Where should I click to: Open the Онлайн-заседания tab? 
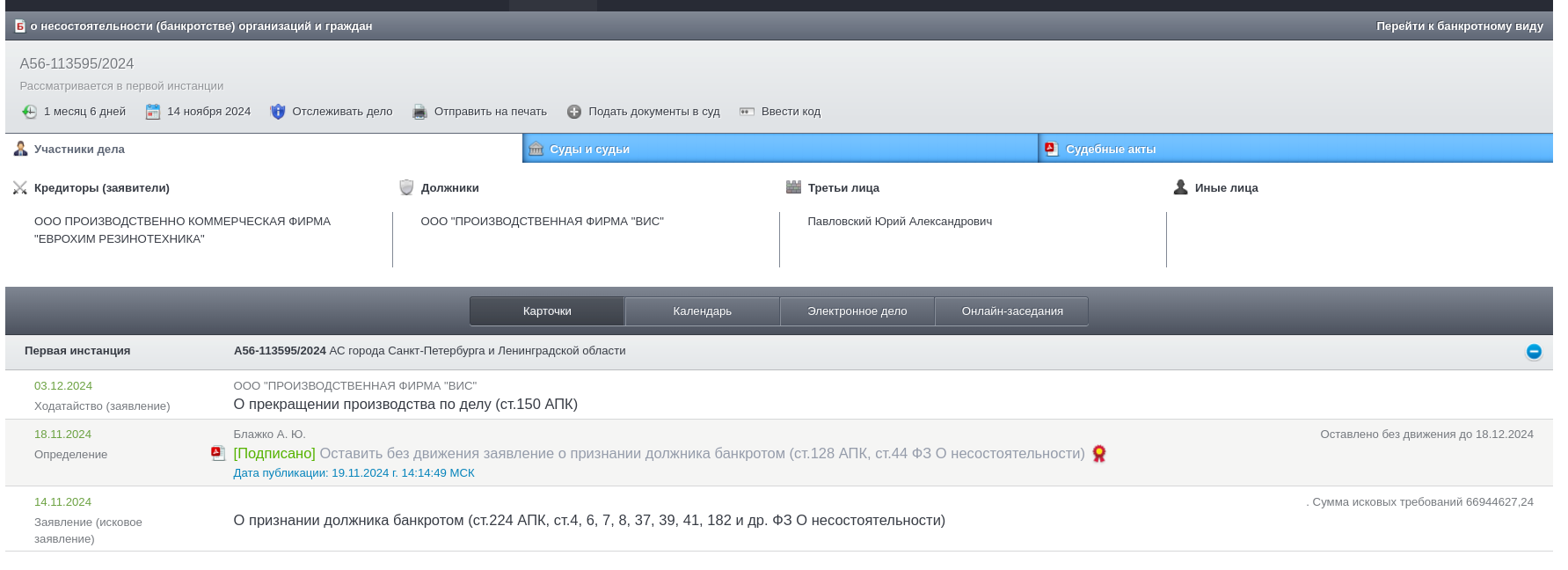click(1011, 311)
